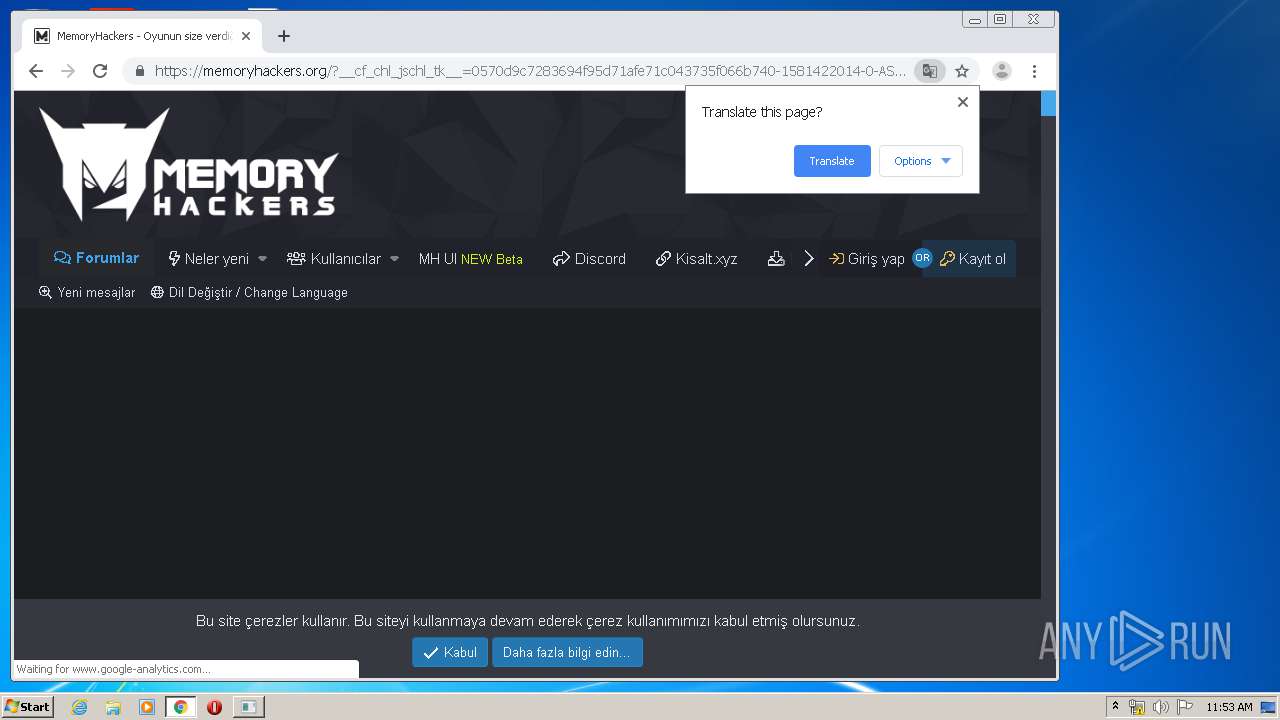Click the show desktop icon at the taskbar's end

[1268, 707]
